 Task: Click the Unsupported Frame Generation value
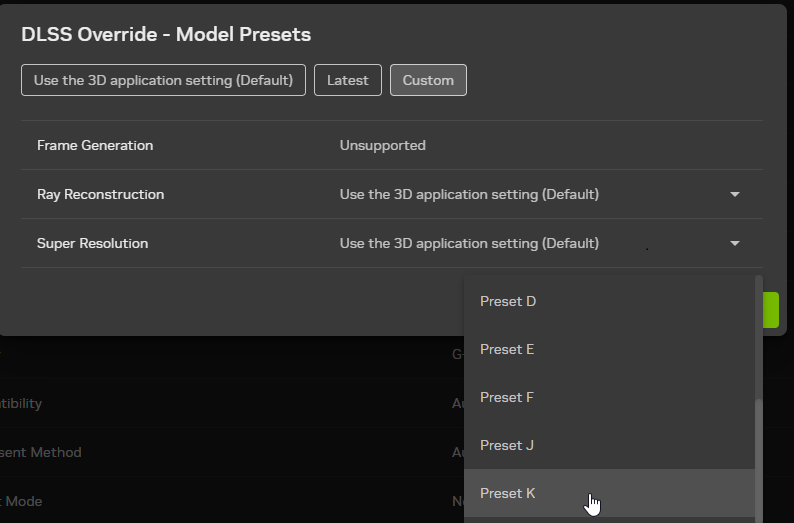(382, 145)
